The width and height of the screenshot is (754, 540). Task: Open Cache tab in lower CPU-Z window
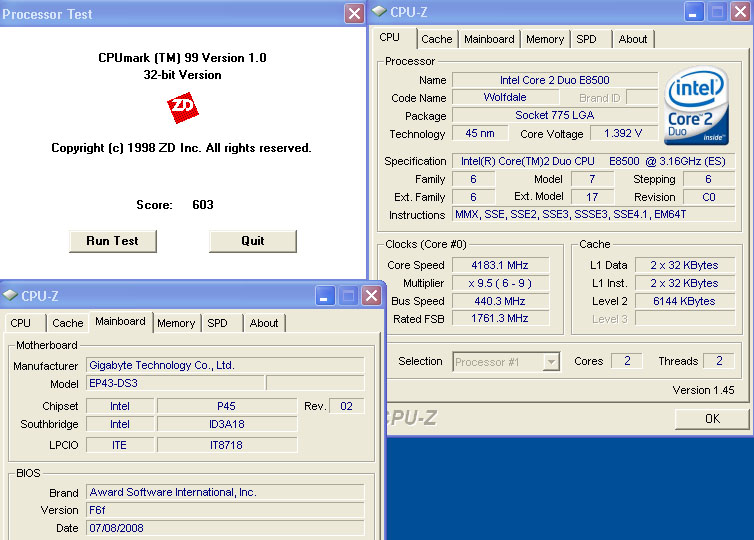tap(68, 323)
